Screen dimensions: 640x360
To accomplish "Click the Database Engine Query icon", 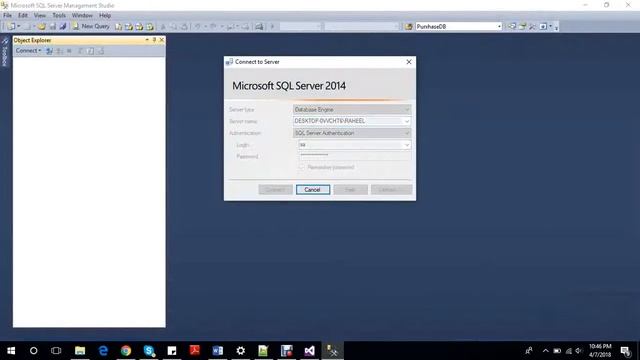I will coord(118,27).
